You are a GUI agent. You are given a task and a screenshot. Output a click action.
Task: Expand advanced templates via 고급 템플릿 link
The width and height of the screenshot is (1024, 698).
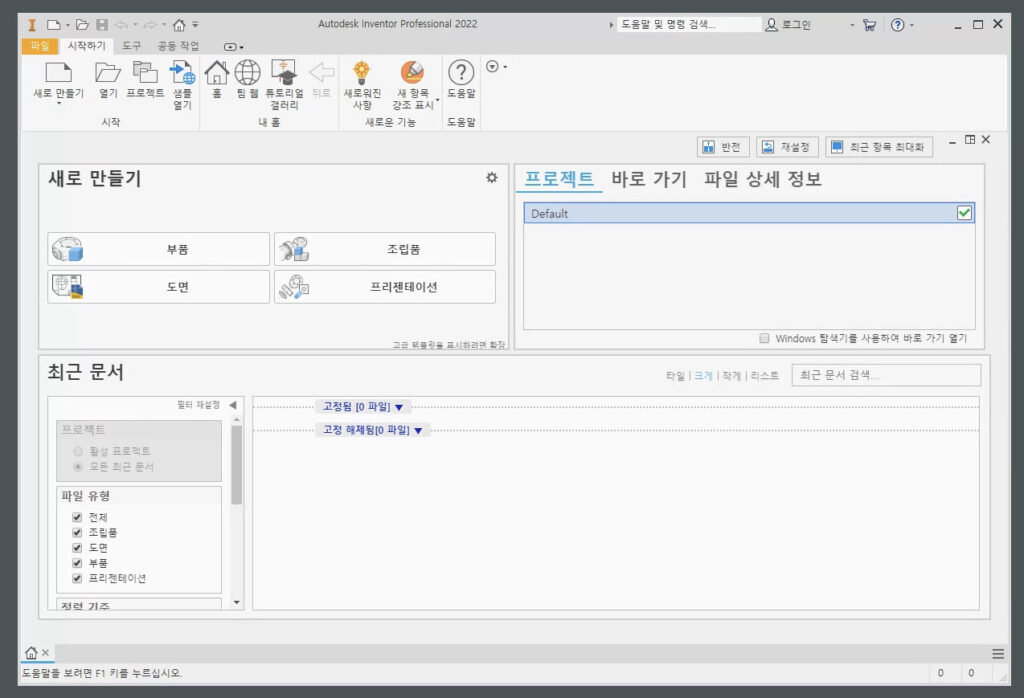(449, 344)
